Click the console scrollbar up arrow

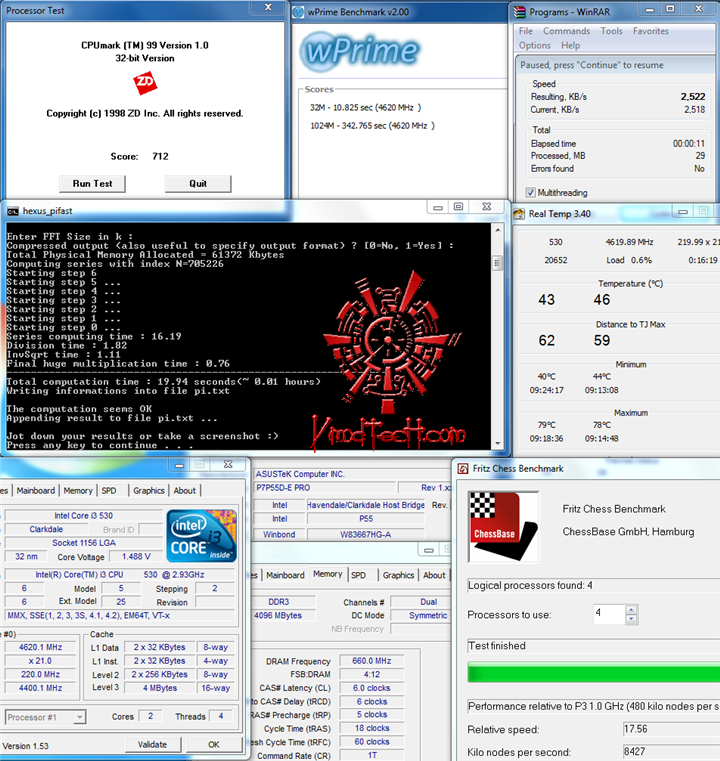[x=497, y=230]
